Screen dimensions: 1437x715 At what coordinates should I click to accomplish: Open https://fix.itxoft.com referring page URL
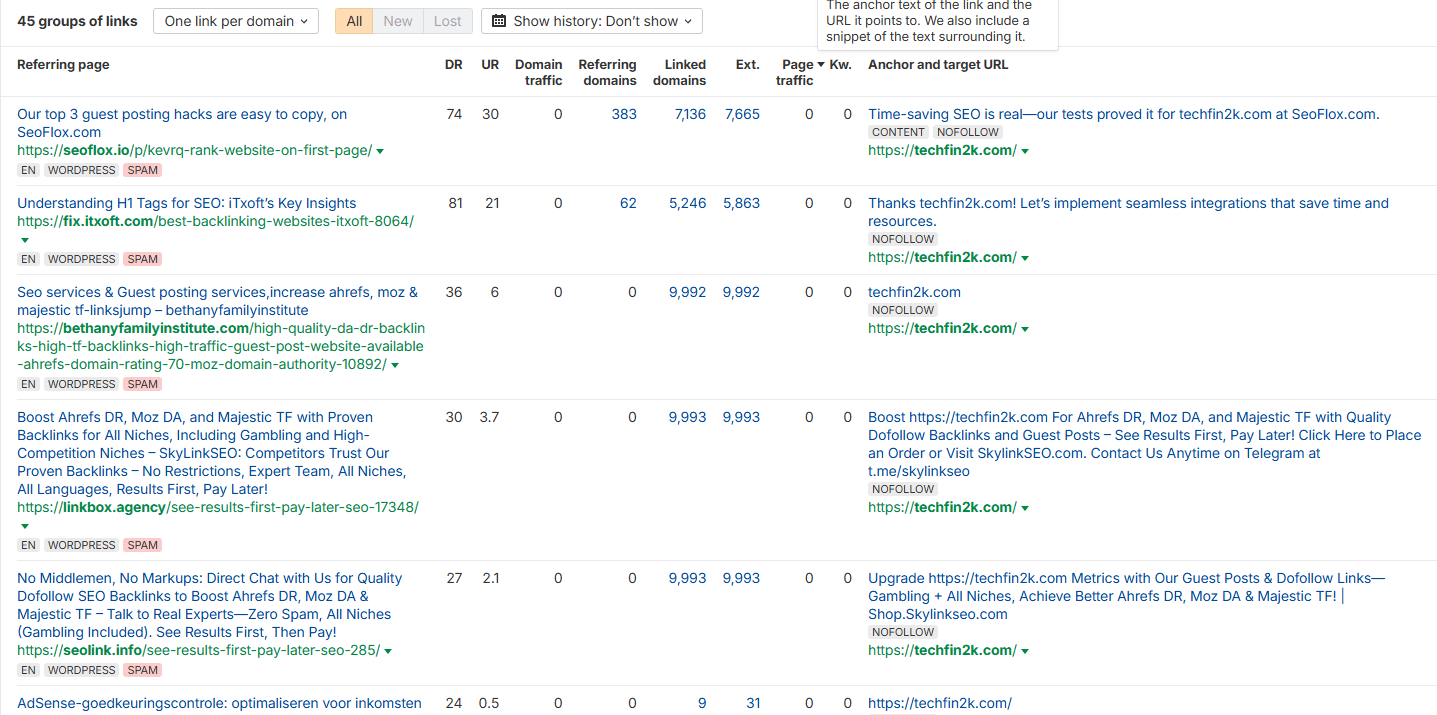tap(215, 221)
